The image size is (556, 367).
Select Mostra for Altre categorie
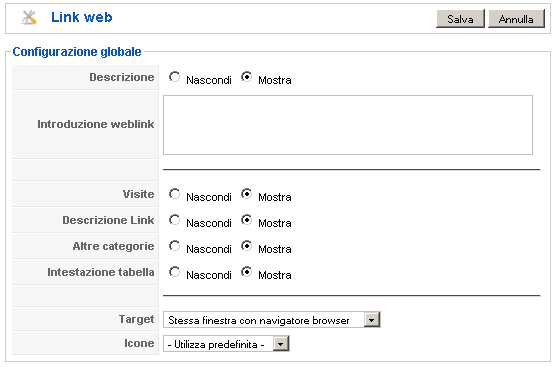[246, 246]
